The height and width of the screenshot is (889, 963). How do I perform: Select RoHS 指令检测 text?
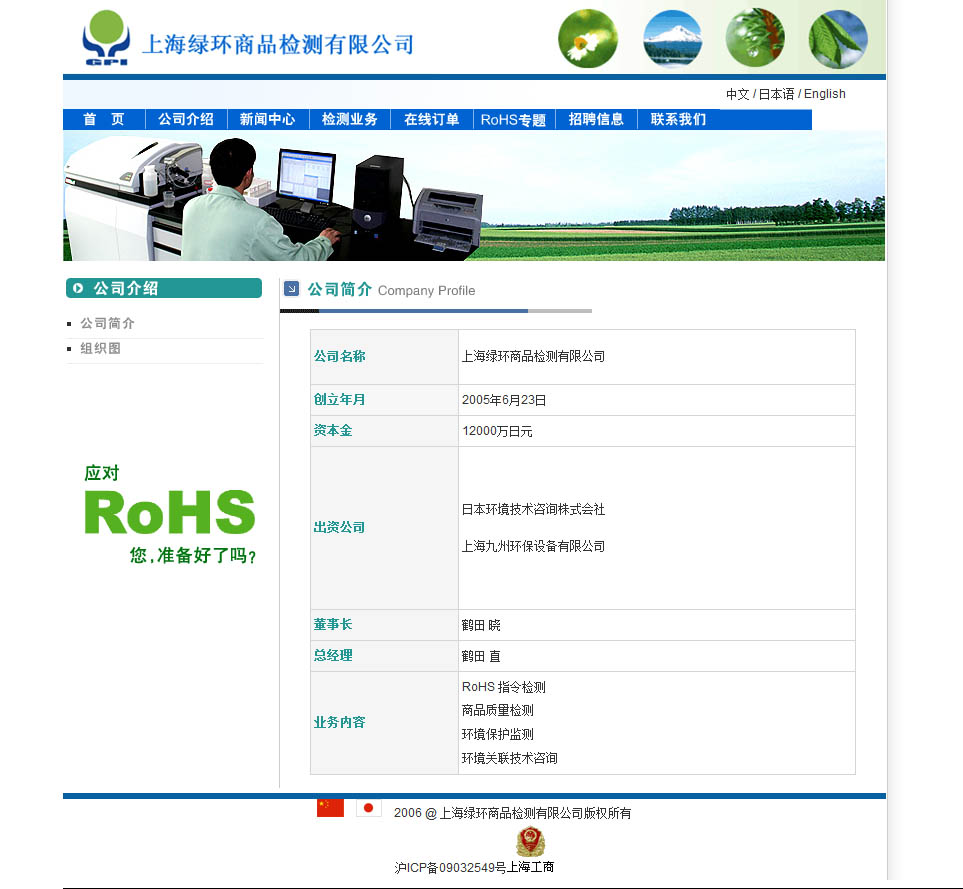pos(504,687)
